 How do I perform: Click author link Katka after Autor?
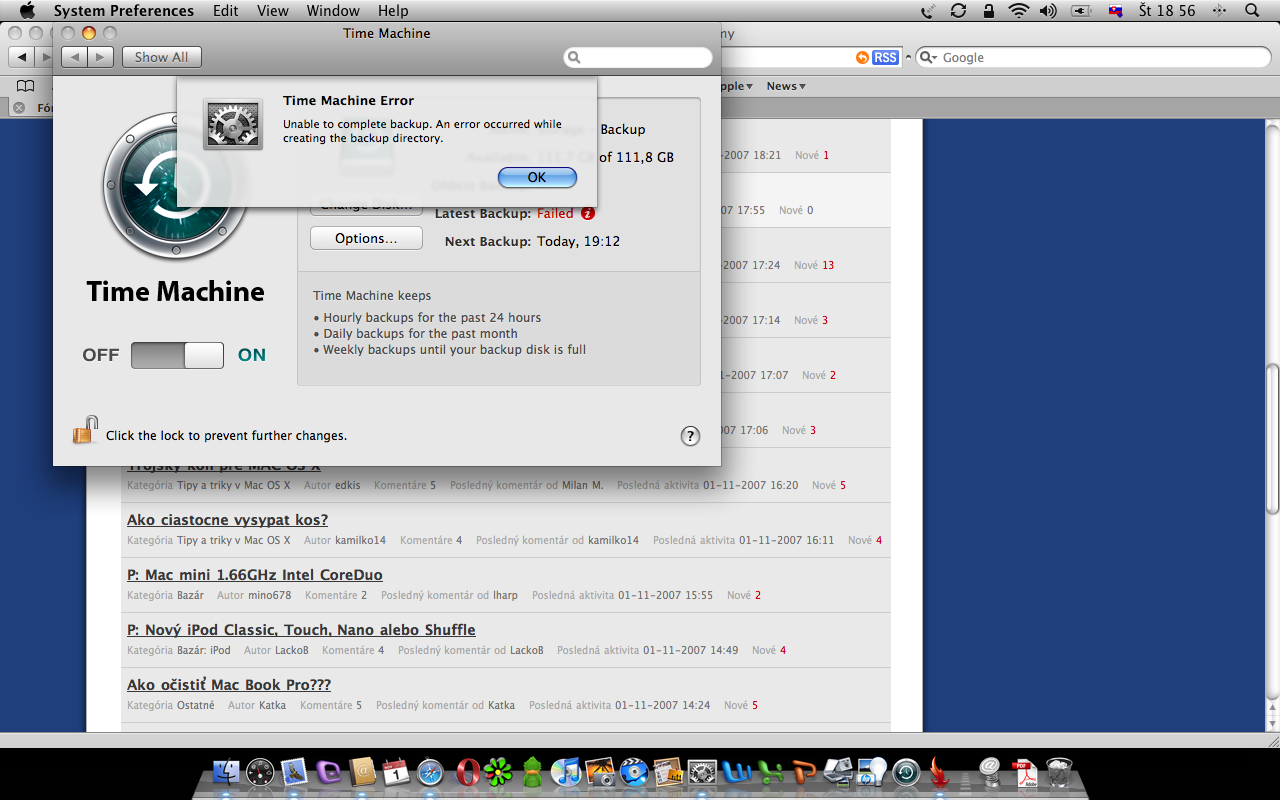272,705
